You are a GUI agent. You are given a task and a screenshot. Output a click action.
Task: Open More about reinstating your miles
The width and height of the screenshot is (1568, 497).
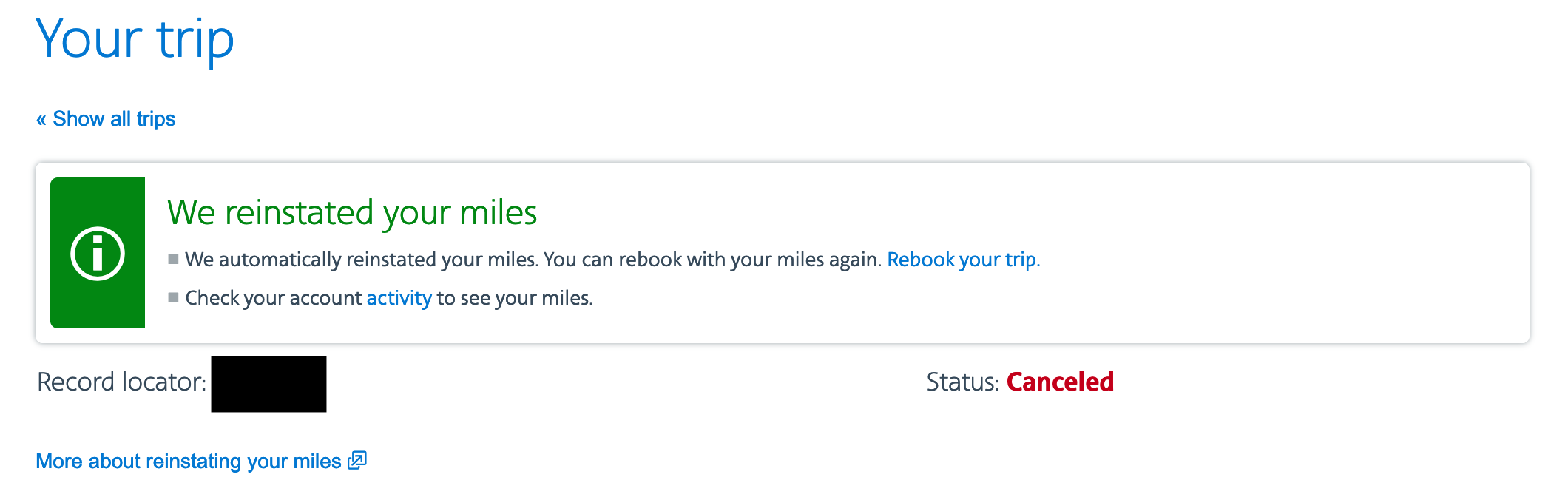[x=189, y=461]
